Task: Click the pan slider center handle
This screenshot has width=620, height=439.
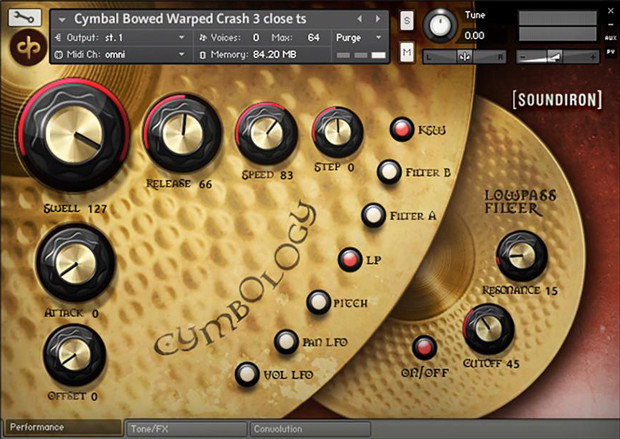Action: pos(465,57)
